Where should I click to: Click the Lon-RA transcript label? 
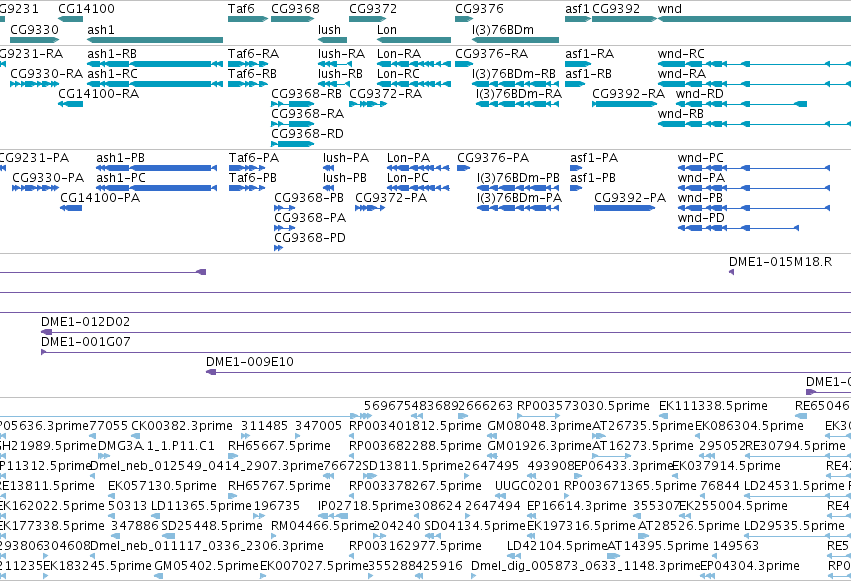(399, 54)
